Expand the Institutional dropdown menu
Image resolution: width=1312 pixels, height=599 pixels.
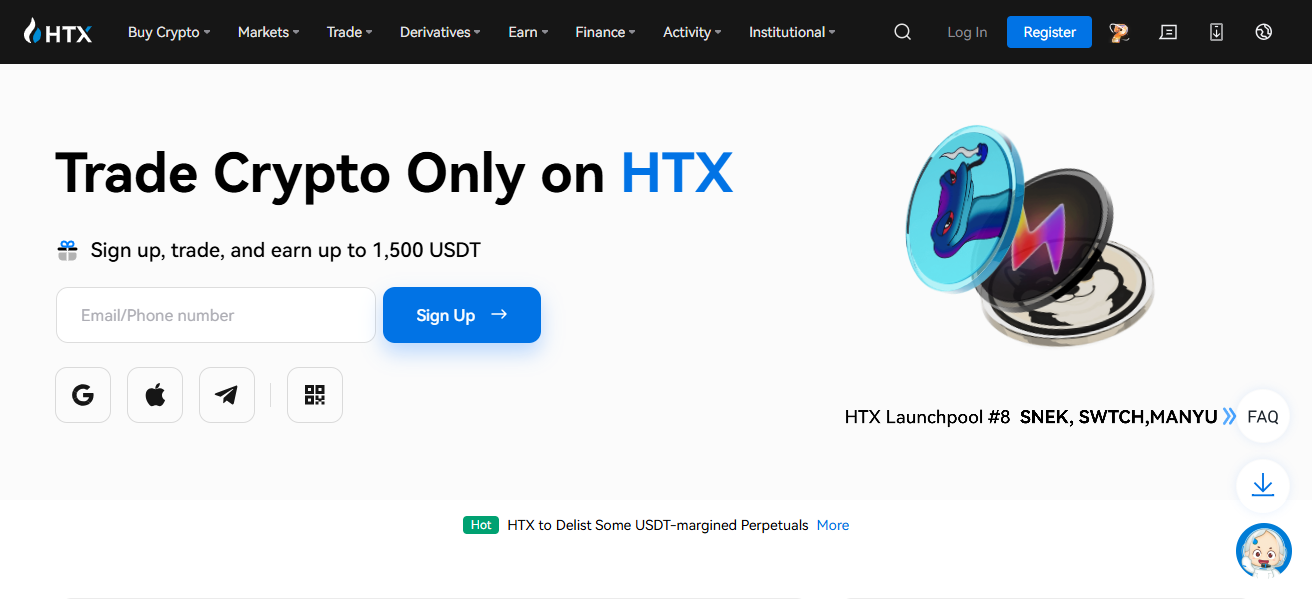(x=792, y=32)
